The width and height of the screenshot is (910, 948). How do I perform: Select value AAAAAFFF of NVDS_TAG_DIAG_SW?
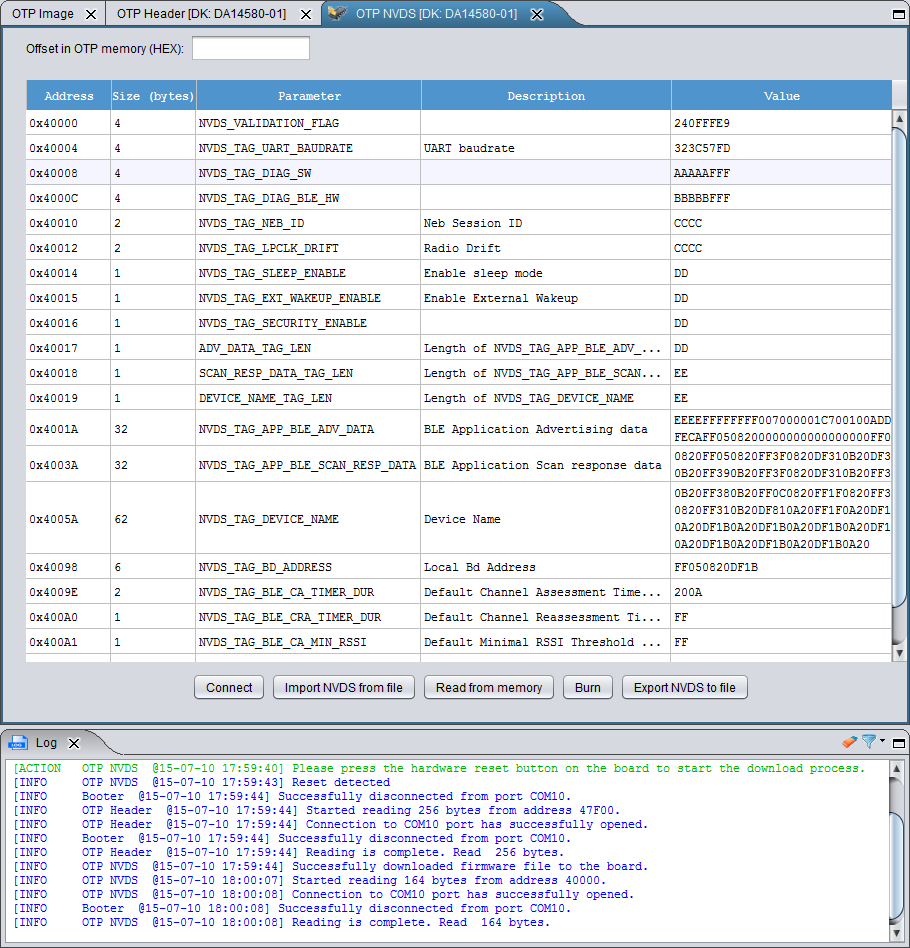click(781, 173)
